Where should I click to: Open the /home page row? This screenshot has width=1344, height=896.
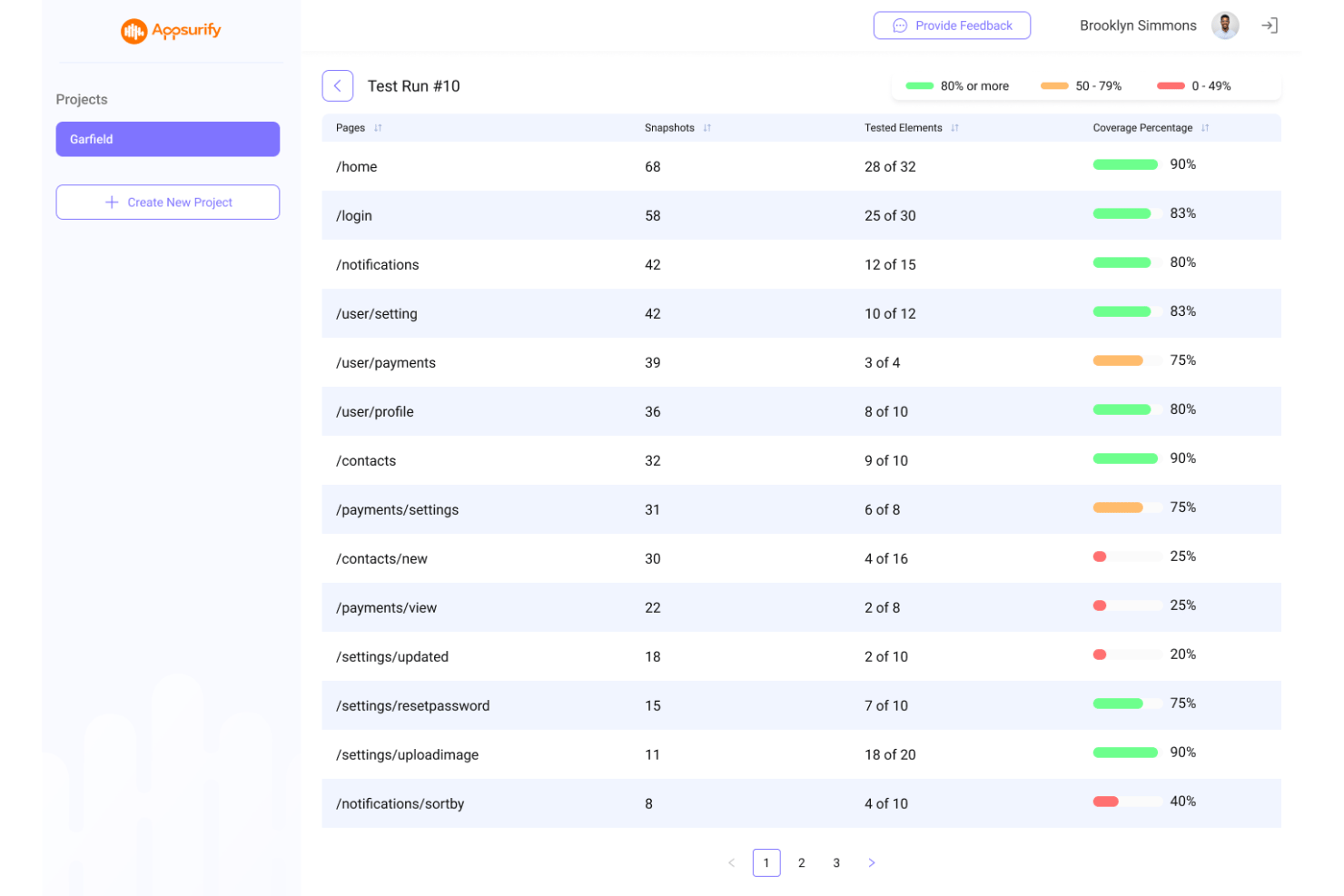[x=801, y=166]
